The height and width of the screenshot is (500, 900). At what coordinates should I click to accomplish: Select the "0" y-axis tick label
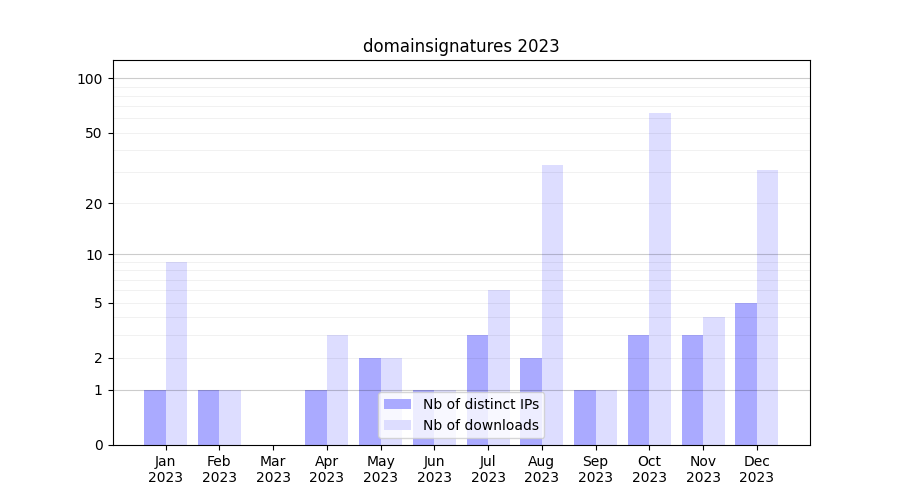coord(98,445)
